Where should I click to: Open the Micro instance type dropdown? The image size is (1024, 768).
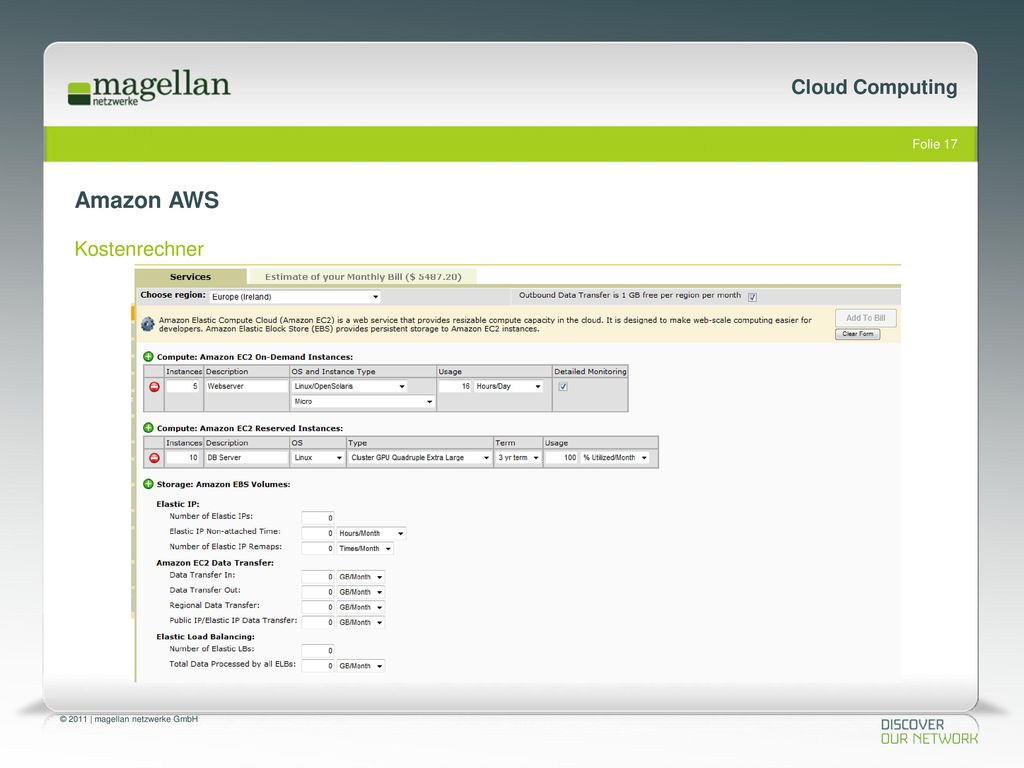coord(364,402)
